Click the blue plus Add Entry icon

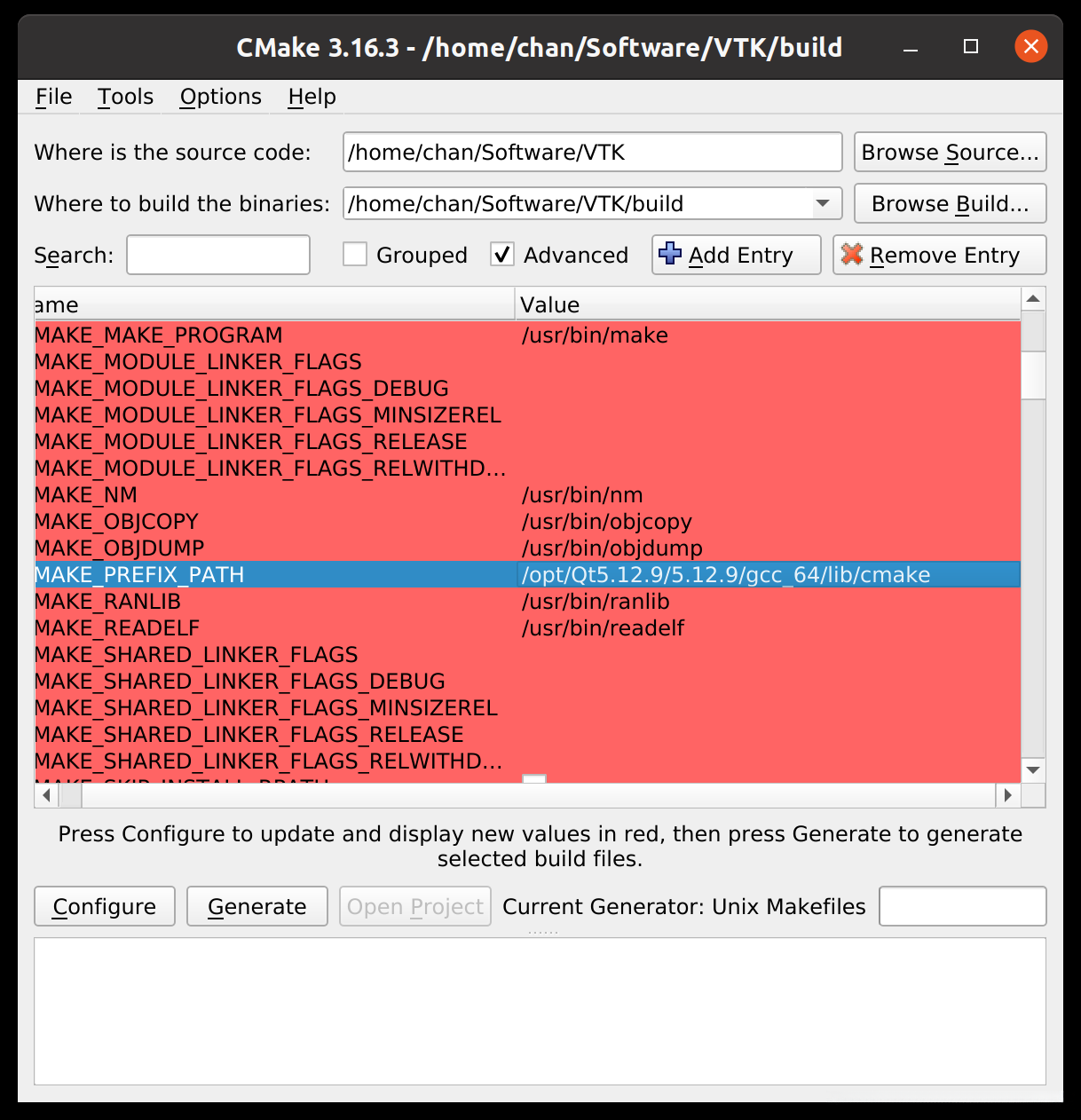click(670, 254)
